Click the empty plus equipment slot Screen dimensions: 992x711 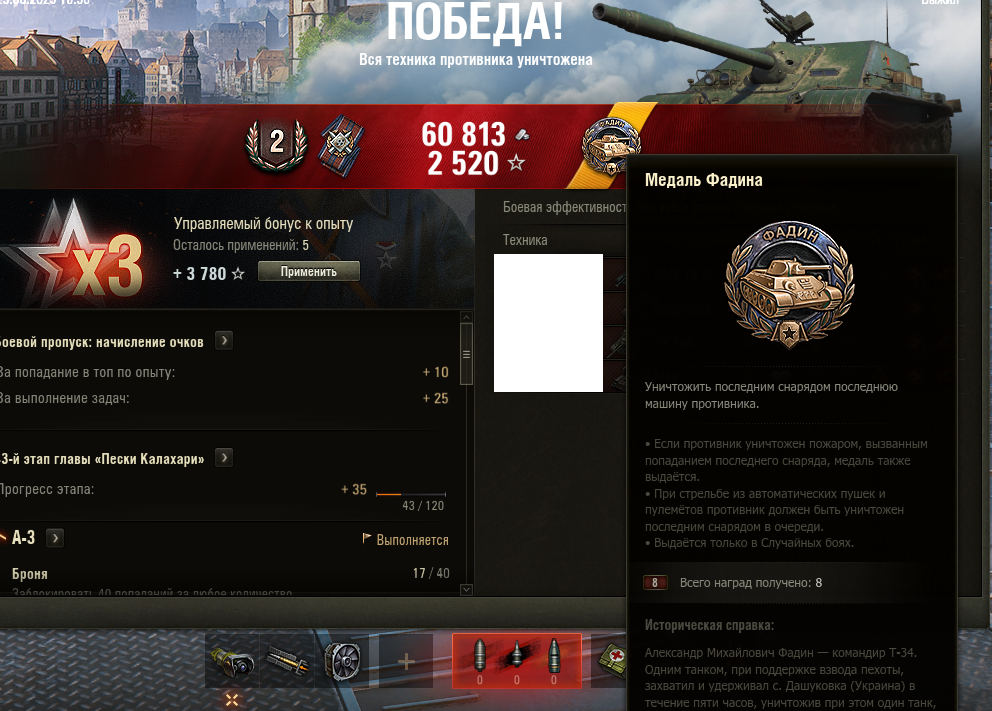[406, 661]
